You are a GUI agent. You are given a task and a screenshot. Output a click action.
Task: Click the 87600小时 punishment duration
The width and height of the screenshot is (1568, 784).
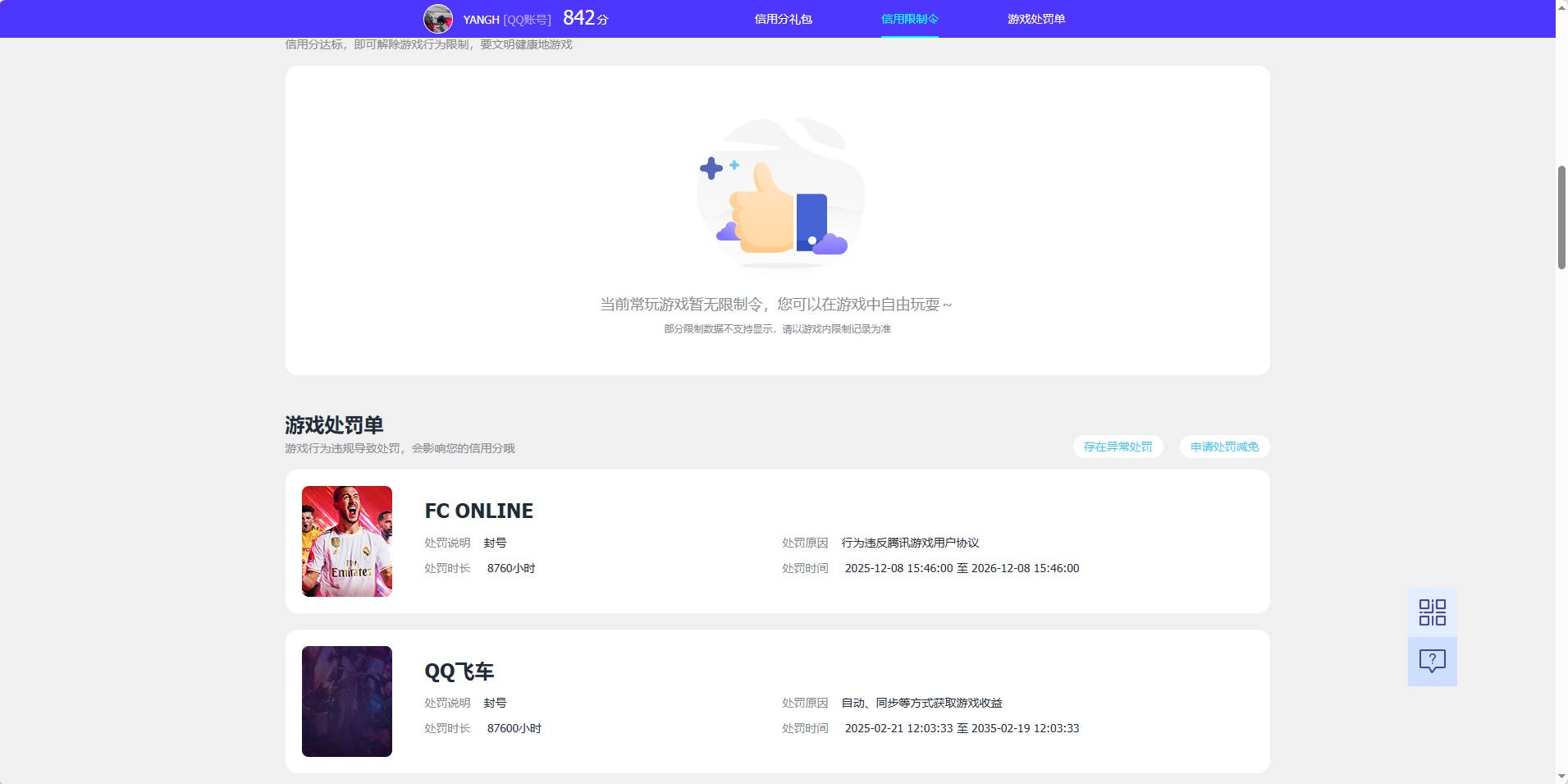pos(514,728)
